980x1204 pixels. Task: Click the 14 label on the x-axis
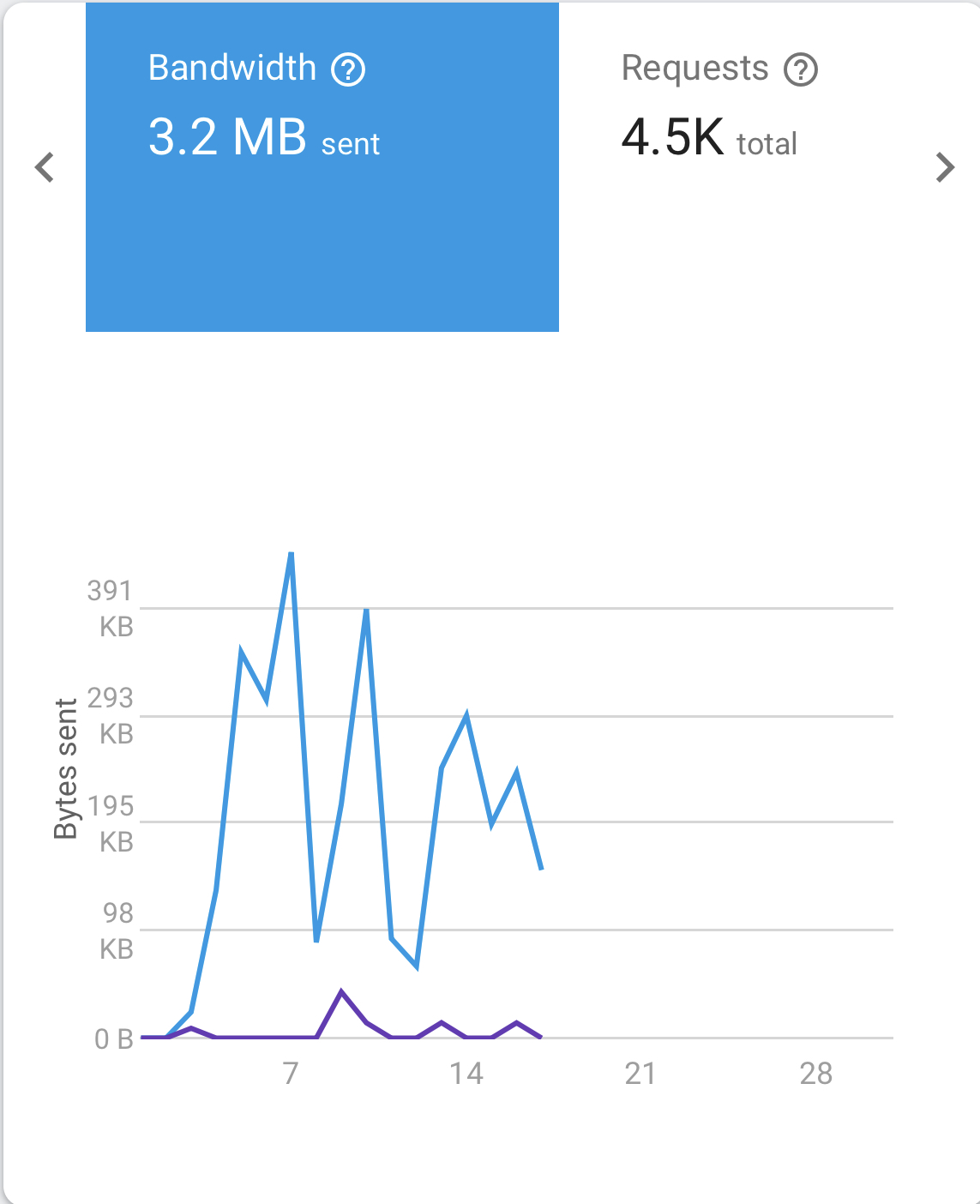466,1073
